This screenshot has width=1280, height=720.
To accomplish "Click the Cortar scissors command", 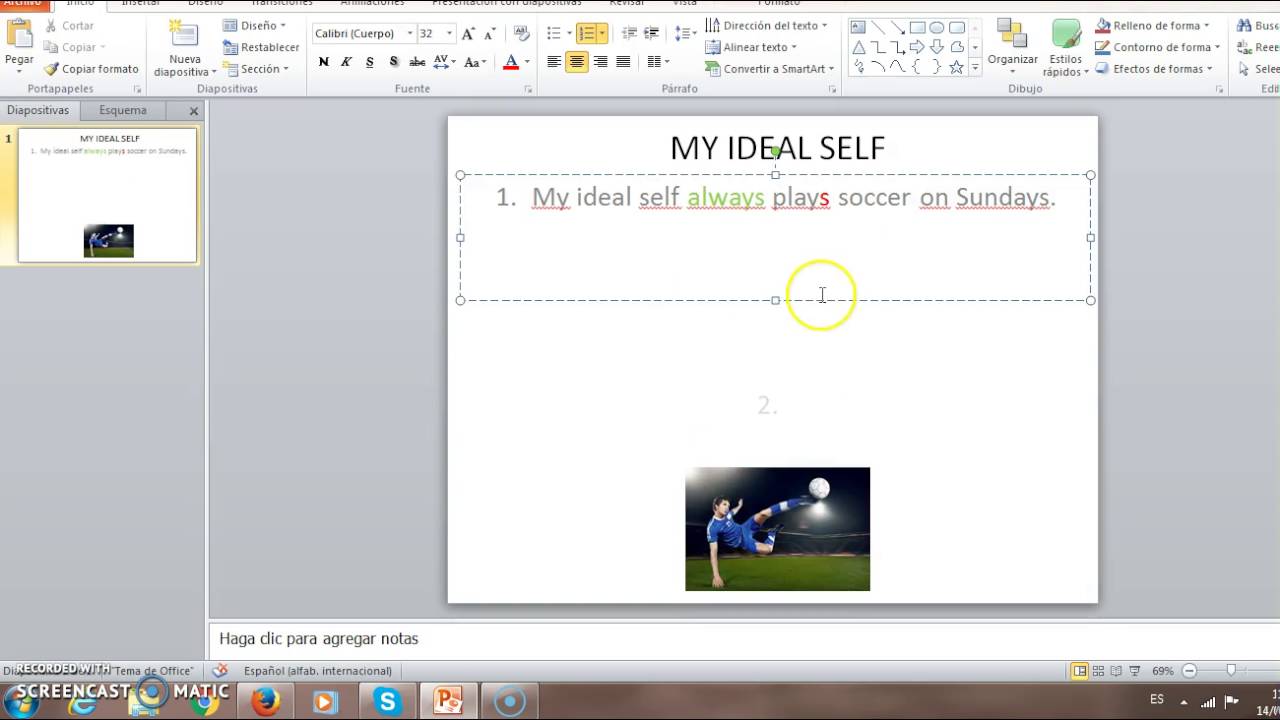I will point(69,26).
